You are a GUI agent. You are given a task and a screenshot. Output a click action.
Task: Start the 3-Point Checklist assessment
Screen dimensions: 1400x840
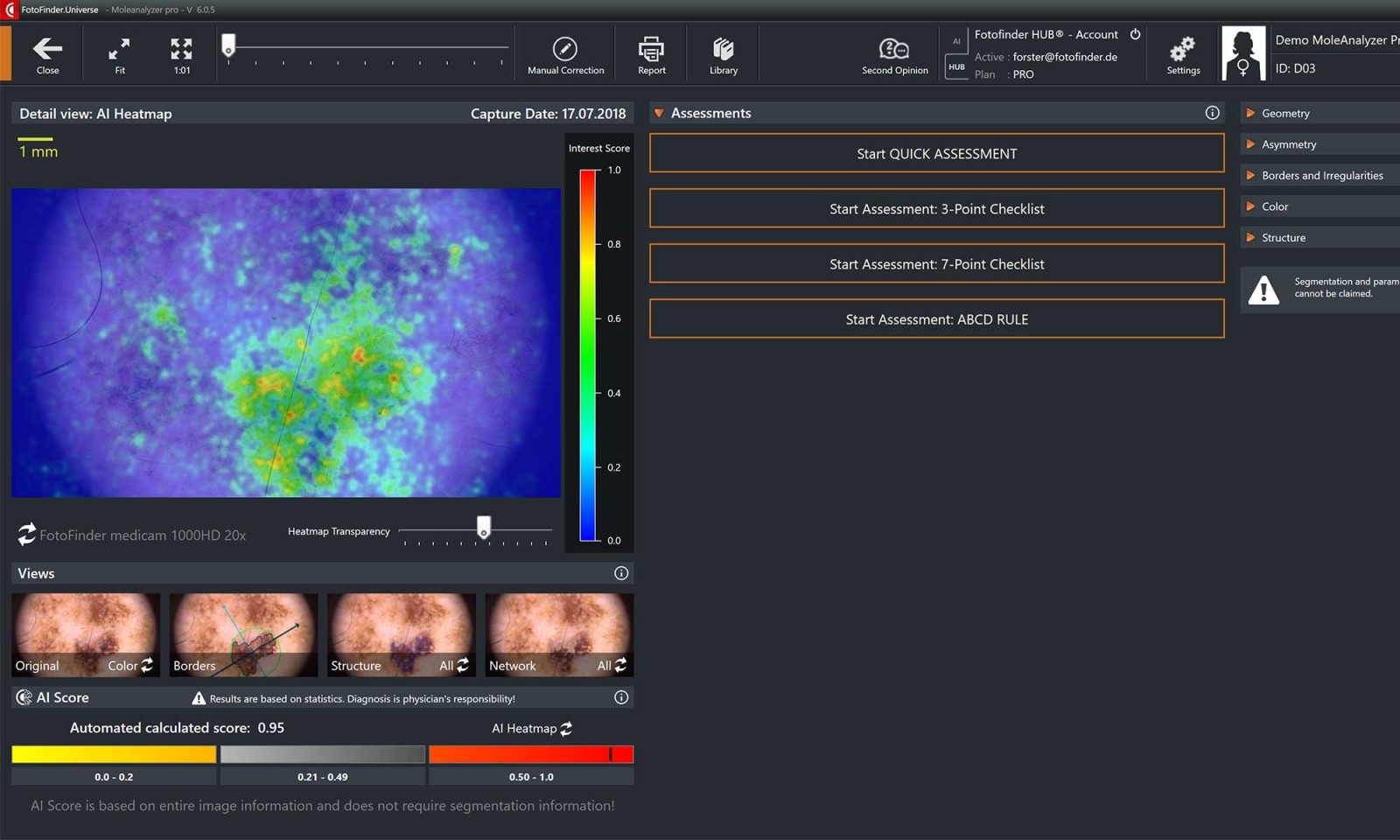tap(936, 208)
